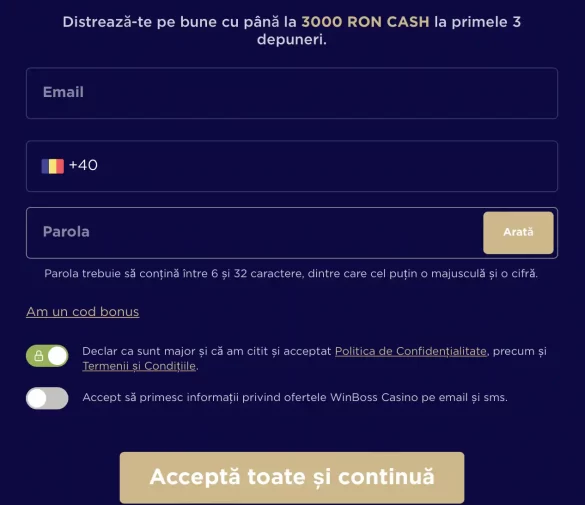Enable the WinBoss offers email and sms toggle
The image size is (585, 505).
coord(47,398)
